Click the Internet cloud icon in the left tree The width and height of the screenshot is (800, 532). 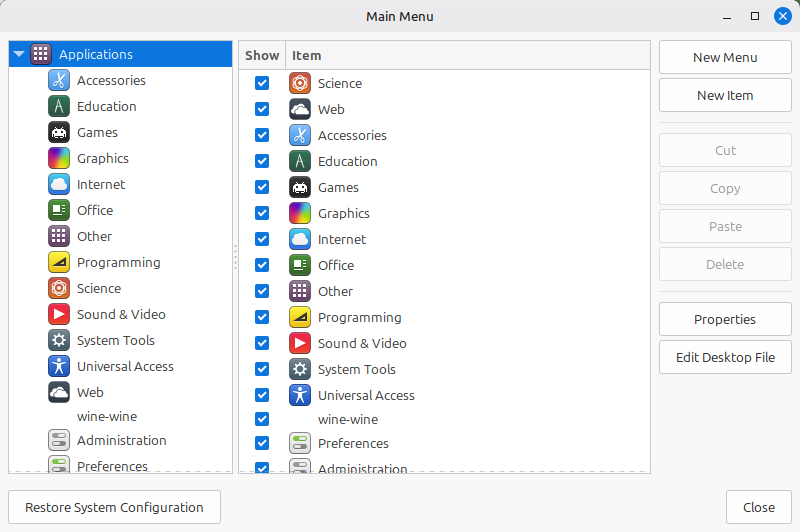(59, 184)
